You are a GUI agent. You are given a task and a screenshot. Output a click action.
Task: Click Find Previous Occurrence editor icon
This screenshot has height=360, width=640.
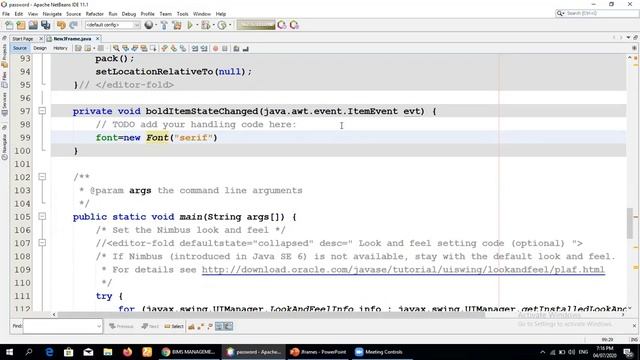click(125, 49)
